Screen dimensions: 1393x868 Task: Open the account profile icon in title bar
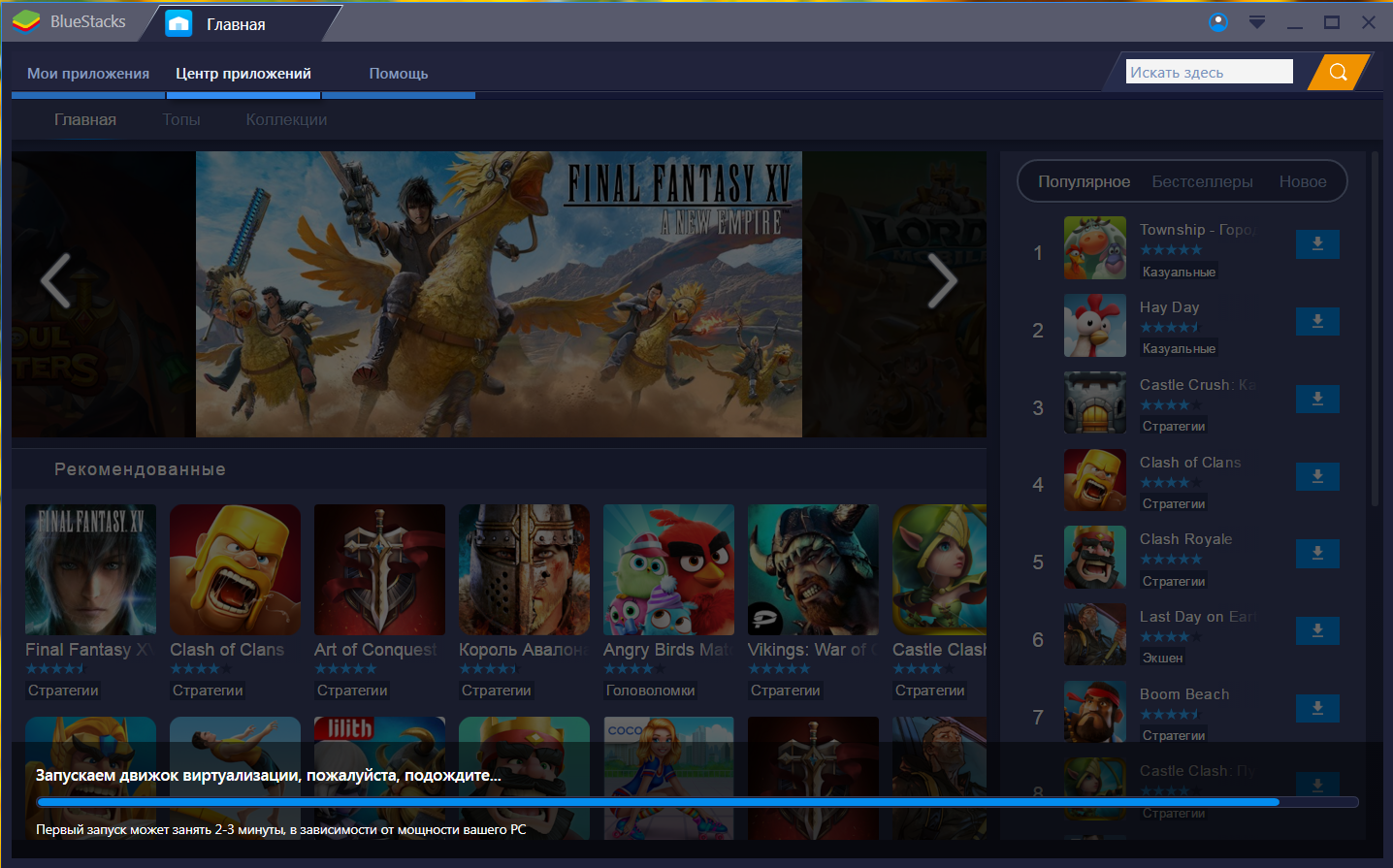pyautogui.click(x=1218, y=22)
